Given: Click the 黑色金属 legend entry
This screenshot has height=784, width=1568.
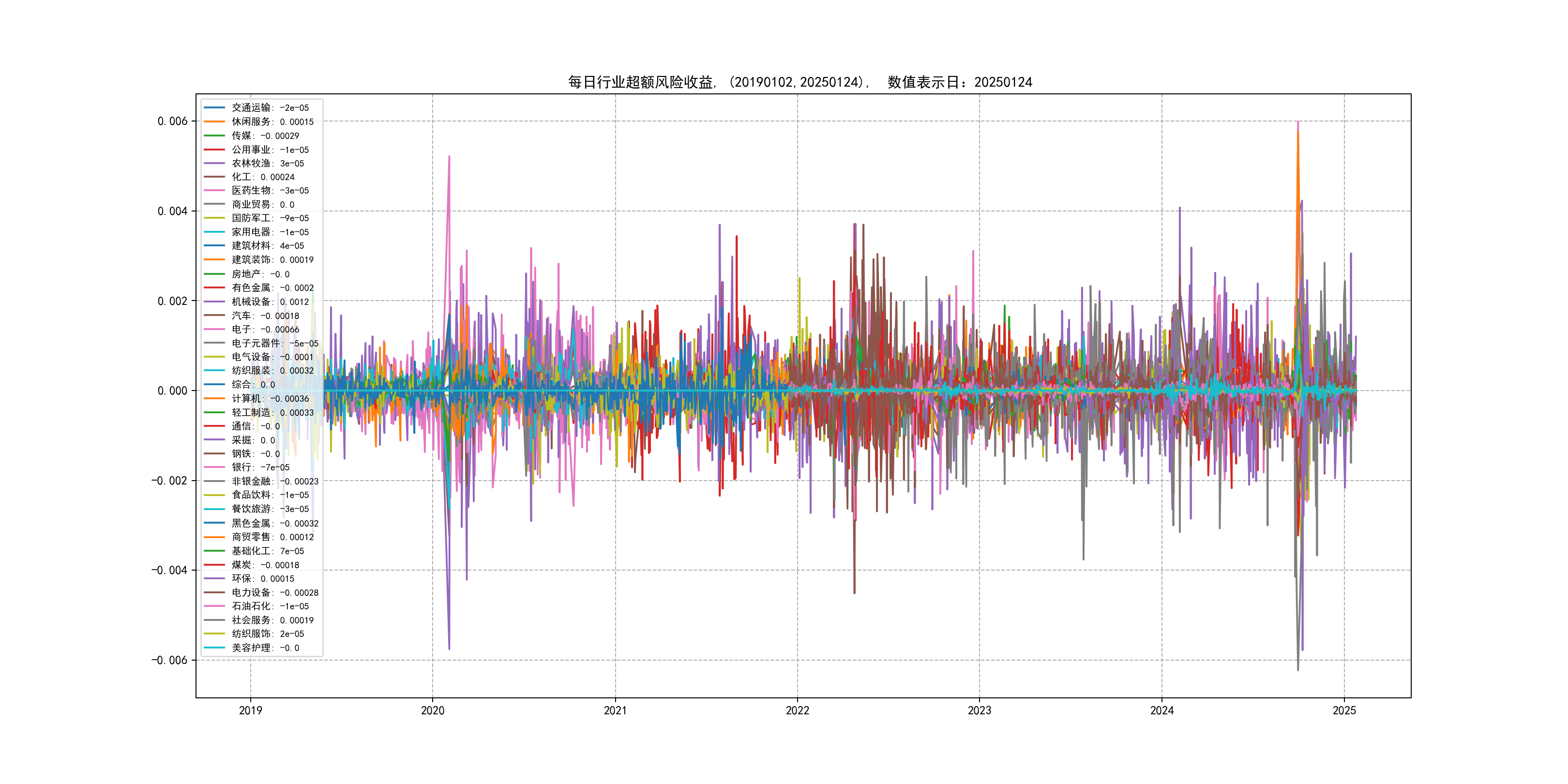Looking at the screenshot, I should tap(274, 524).
